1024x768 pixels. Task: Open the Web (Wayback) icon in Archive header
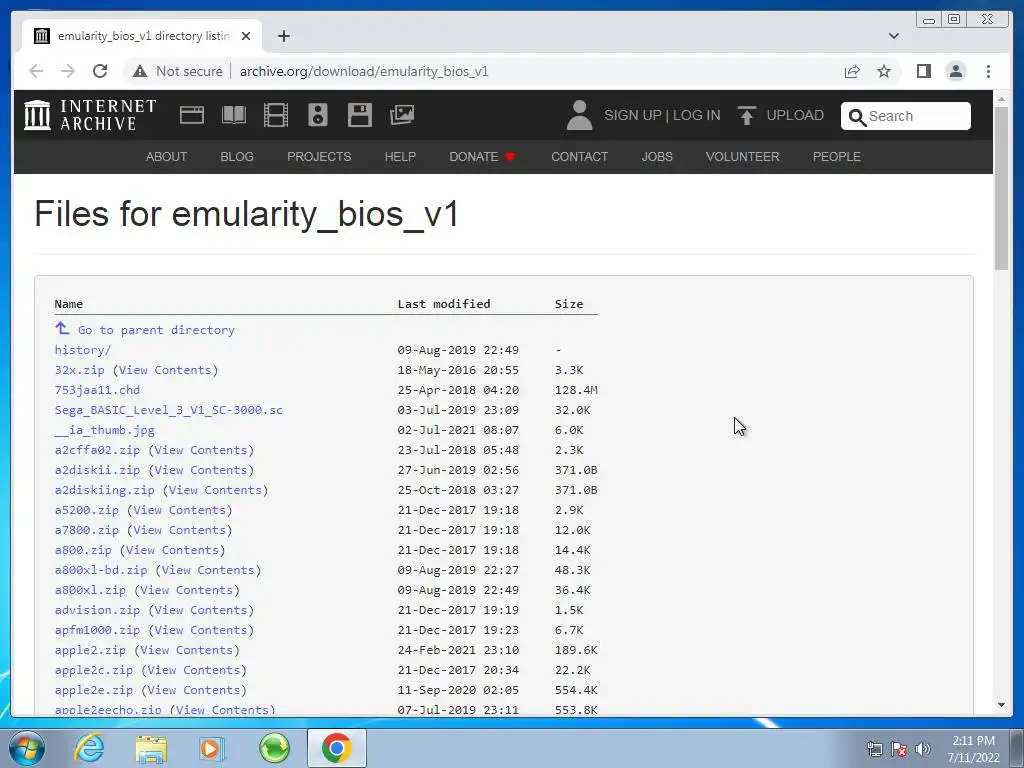point(192,115)
